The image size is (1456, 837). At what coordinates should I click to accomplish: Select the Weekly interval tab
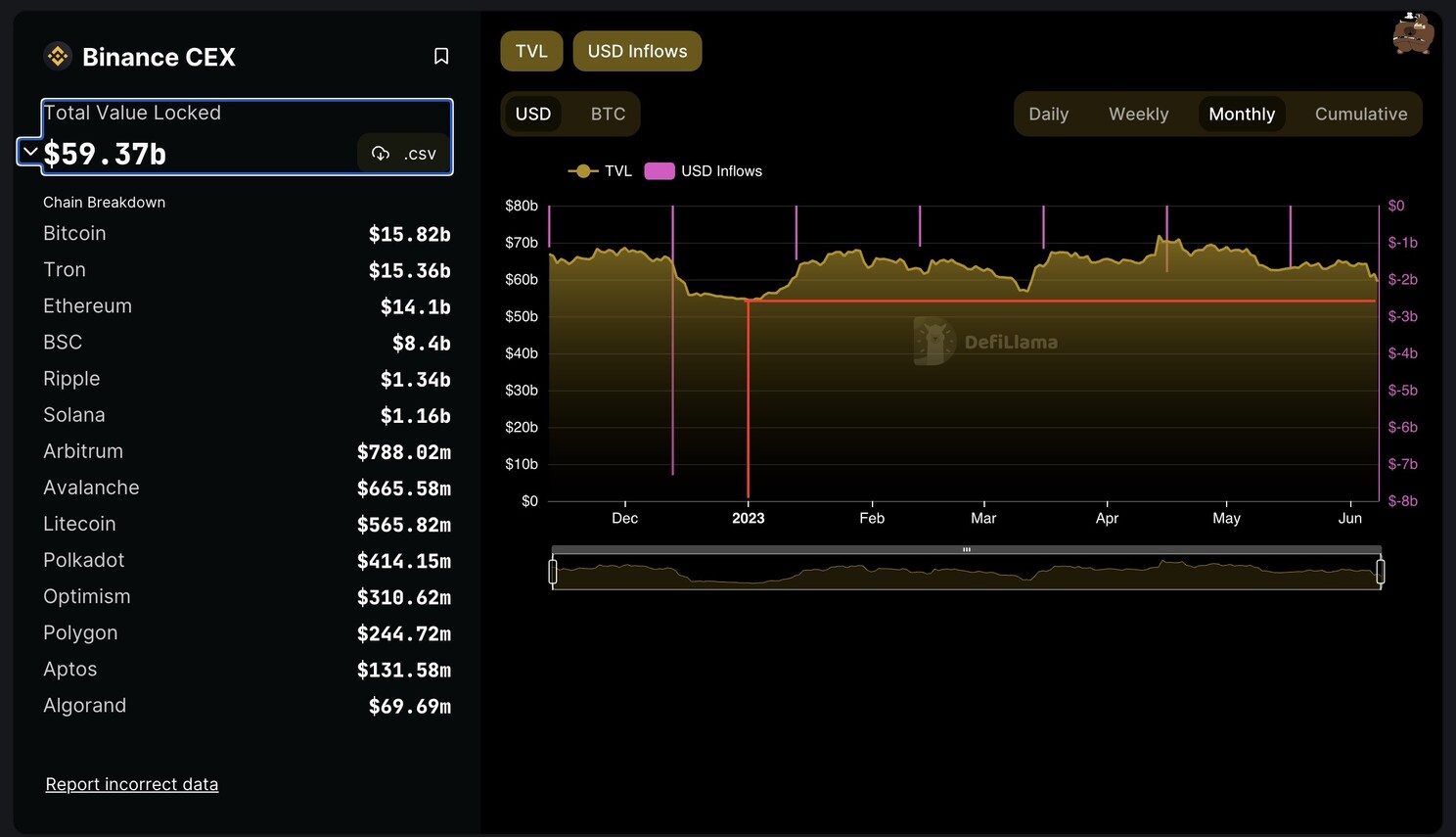tap(1138, 115)
